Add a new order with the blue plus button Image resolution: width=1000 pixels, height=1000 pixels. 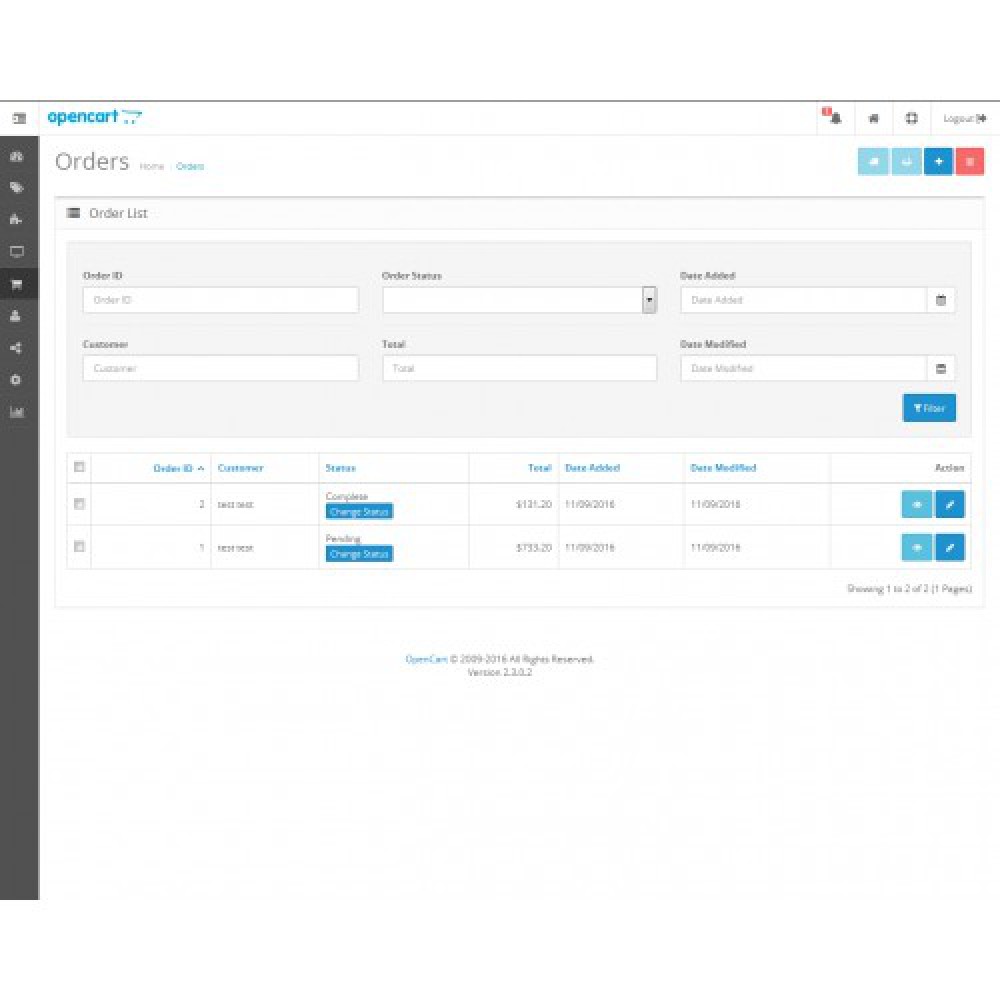pyautogui.click(x=938, y=160)
